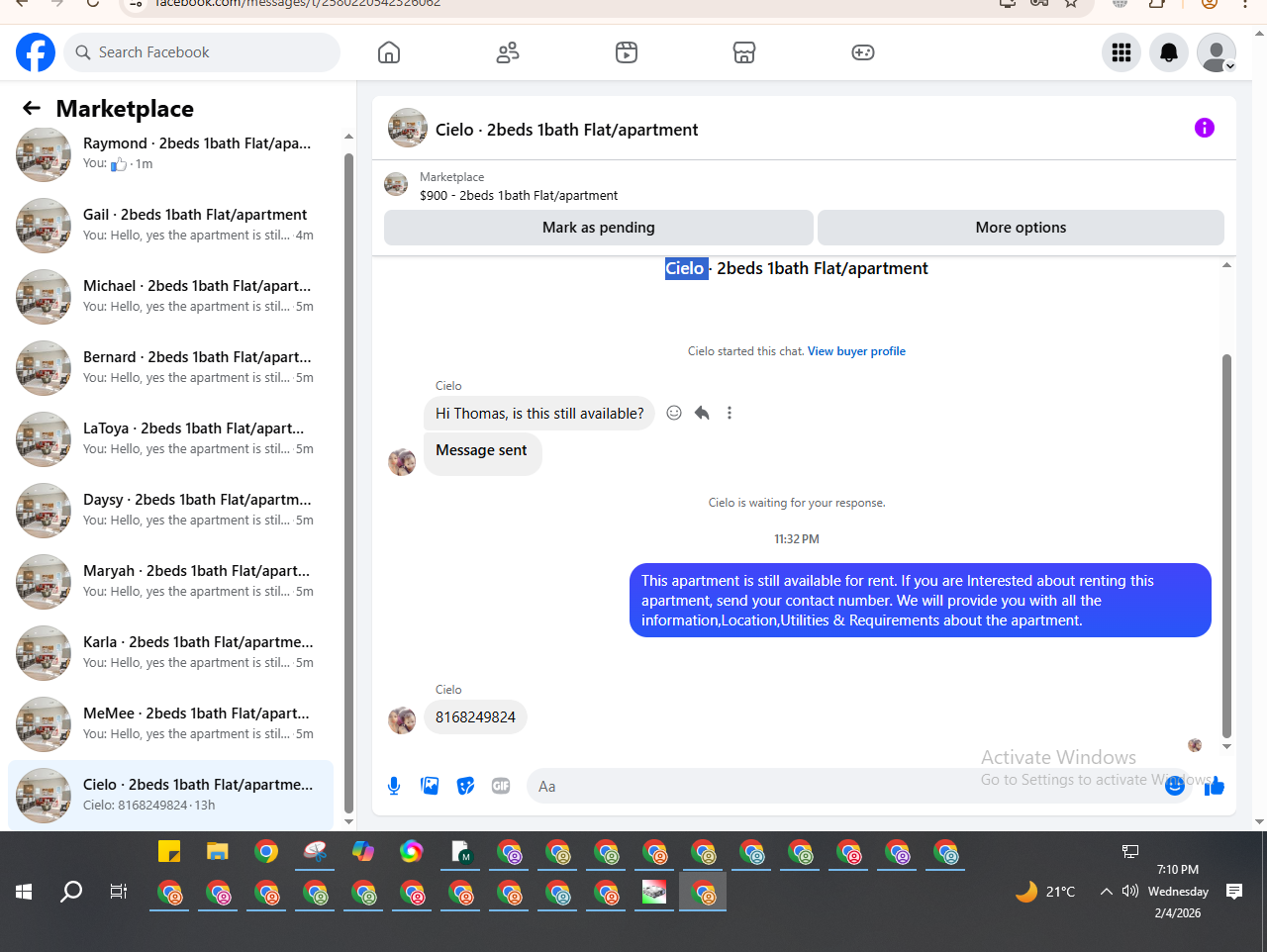Open Karla's conversation in the list
The height and width of the screenshot is (952, 1267).
pyautogui.click(x=170, y=653)
